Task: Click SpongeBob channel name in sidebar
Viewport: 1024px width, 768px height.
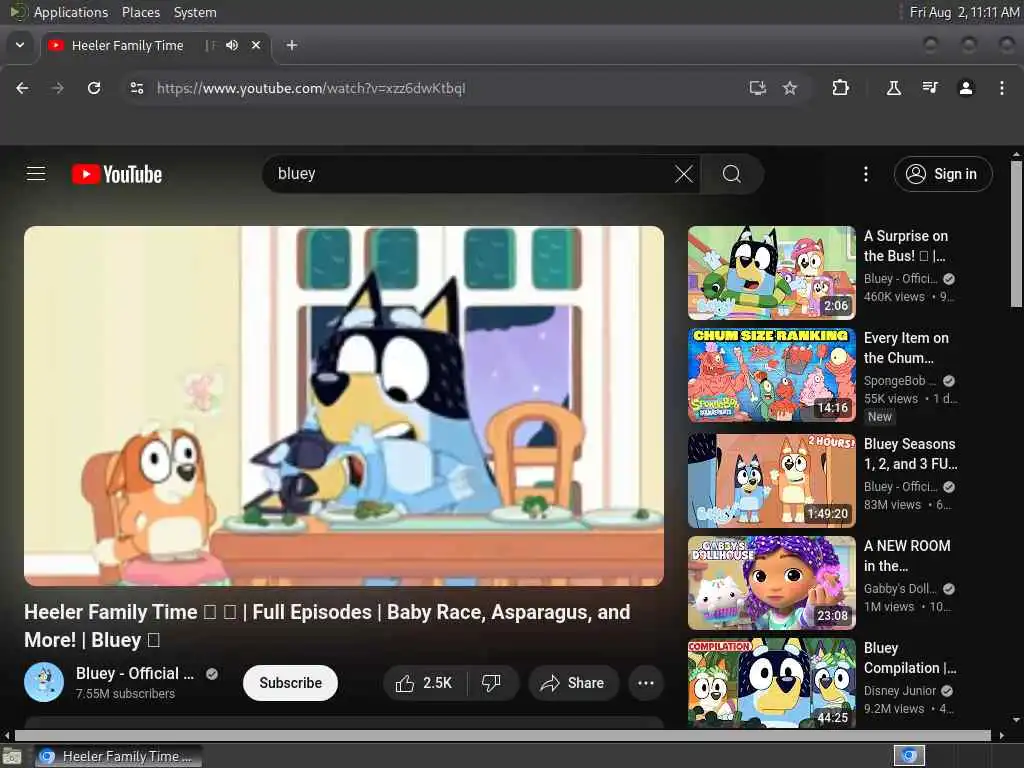Action: click(x=900, y=381)
